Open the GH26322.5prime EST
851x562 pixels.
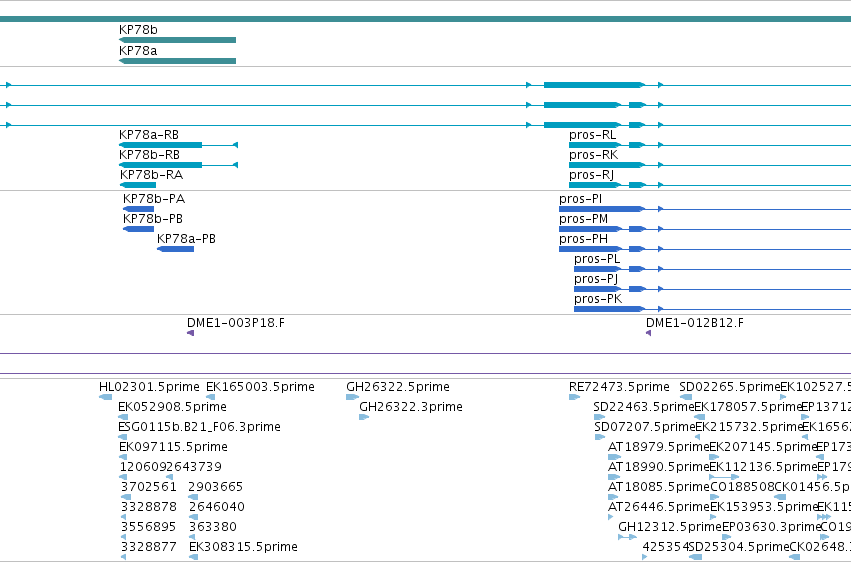click(x=353, y=397)
